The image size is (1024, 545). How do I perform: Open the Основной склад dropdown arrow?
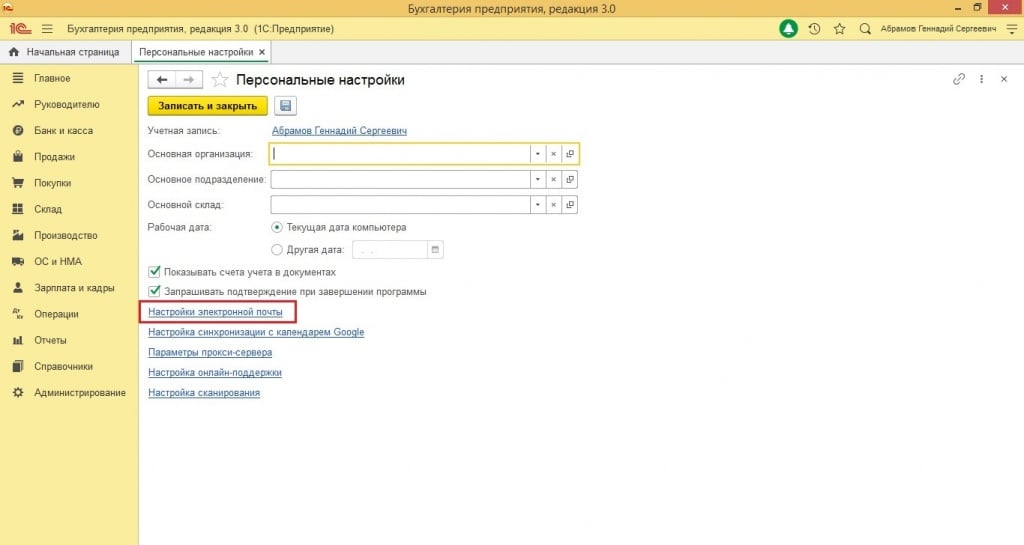pyautogui.click(x=537, y=205)
